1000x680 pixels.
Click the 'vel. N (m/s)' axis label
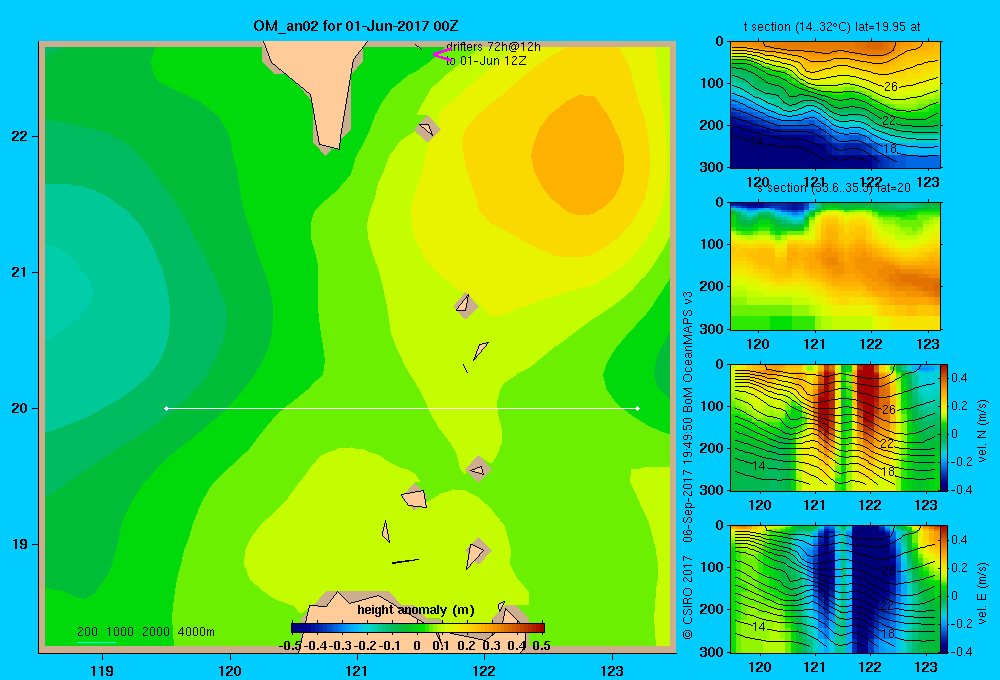pyautogui.click(x=983, y=431)
